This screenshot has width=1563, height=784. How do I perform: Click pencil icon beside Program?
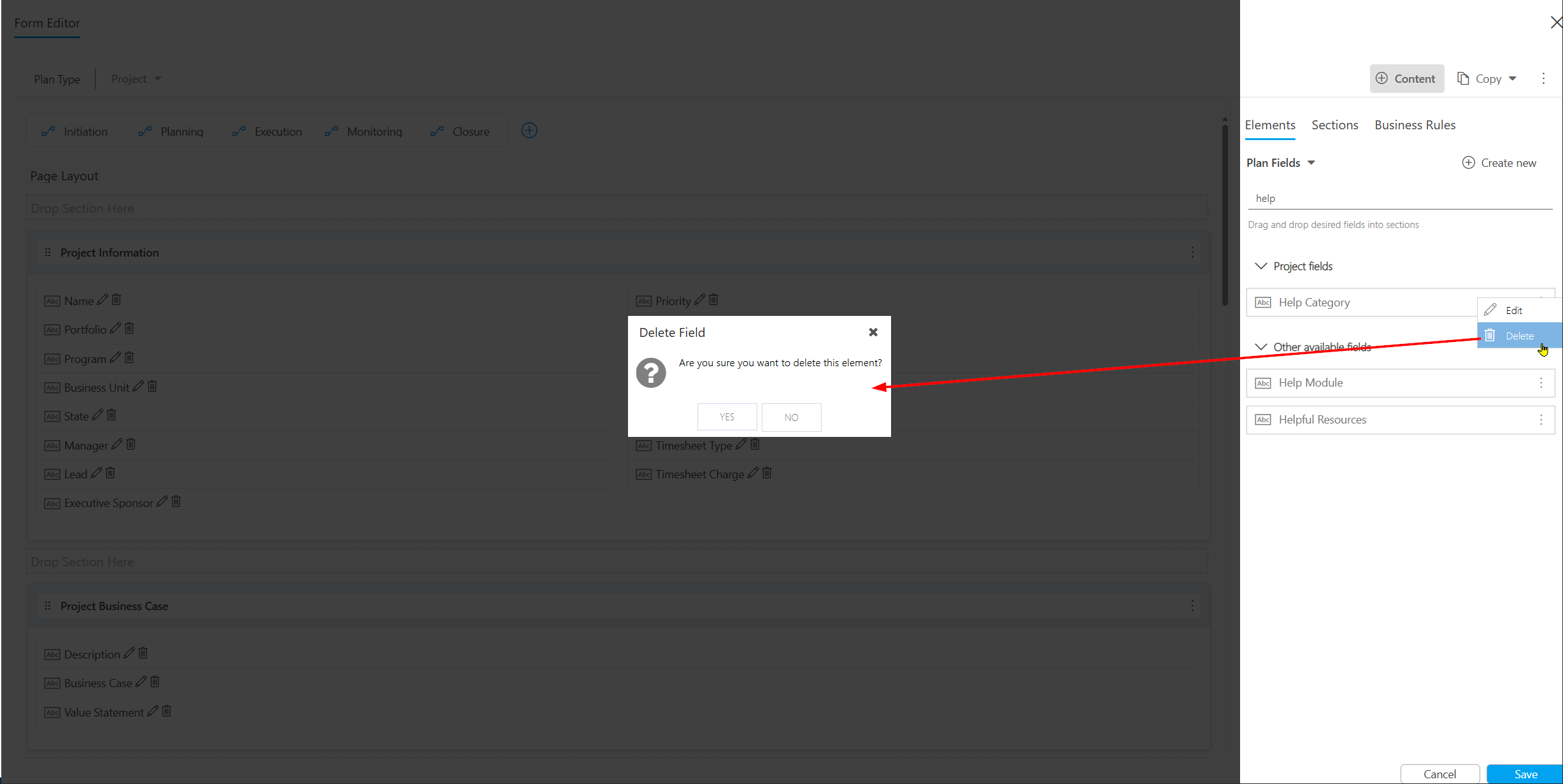[115, 358]
